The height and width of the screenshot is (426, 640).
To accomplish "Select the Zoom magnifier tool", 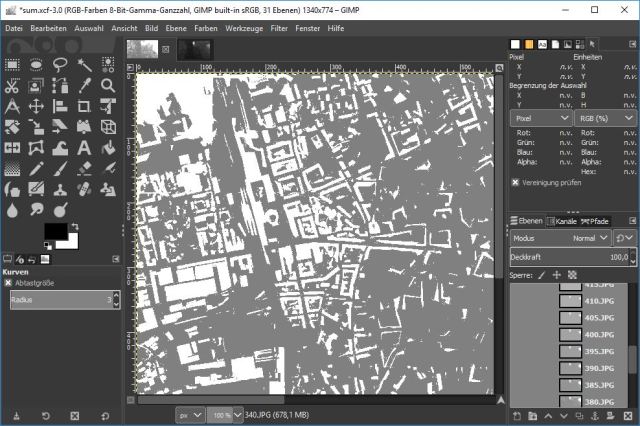I will pyautogui.click(x=108, y=86).
